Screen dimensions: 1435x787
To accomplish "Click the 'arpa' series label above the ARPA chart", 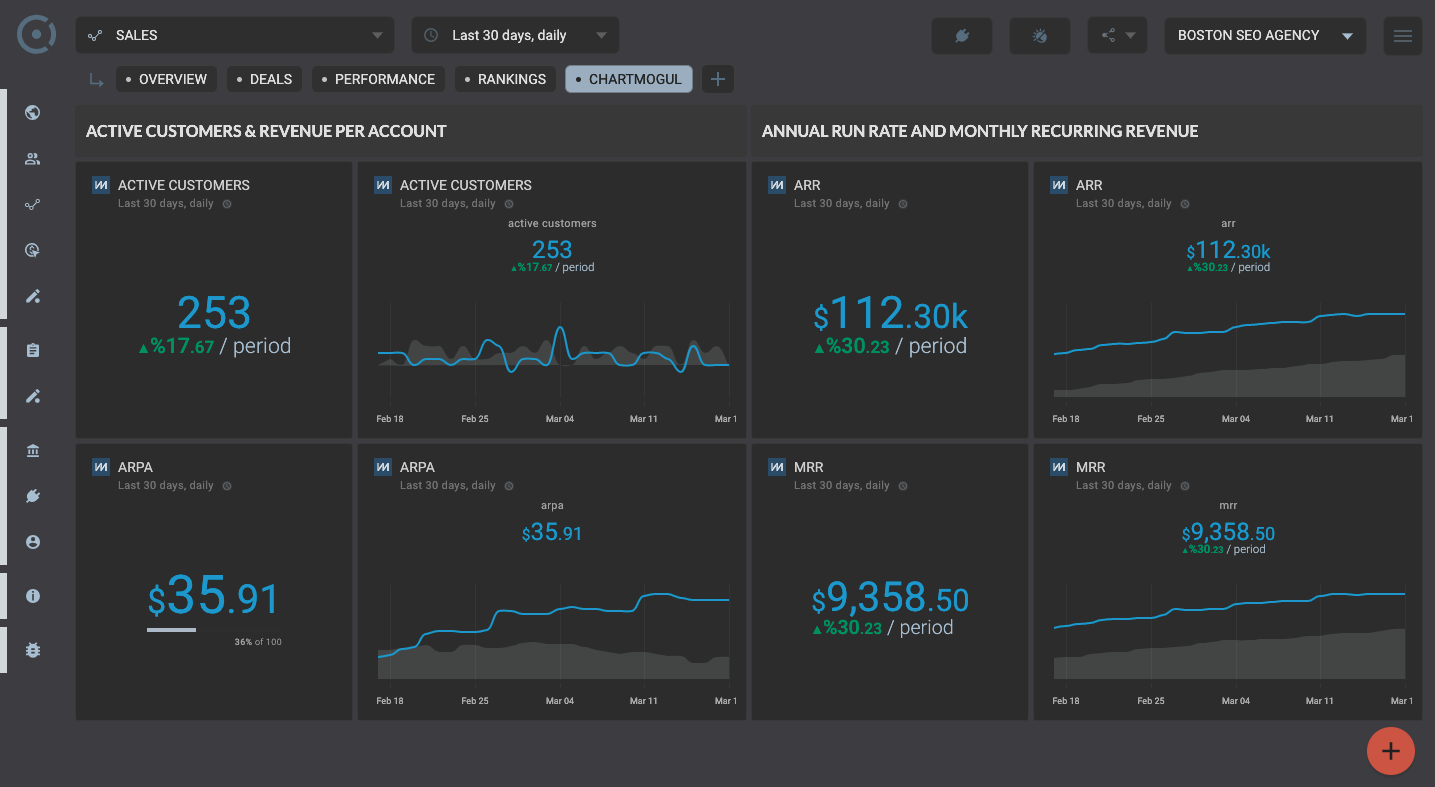I will click(x=552, y=505).
